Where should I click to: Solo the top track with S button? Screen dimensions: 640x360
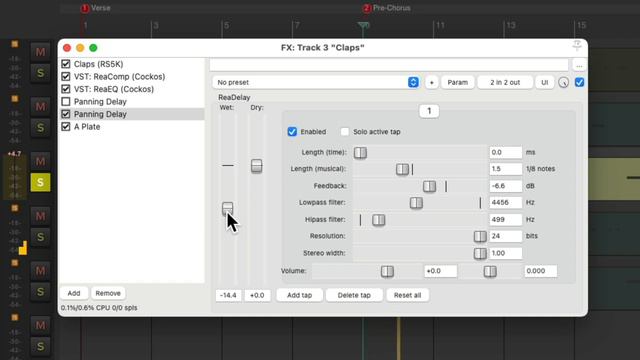40,73
